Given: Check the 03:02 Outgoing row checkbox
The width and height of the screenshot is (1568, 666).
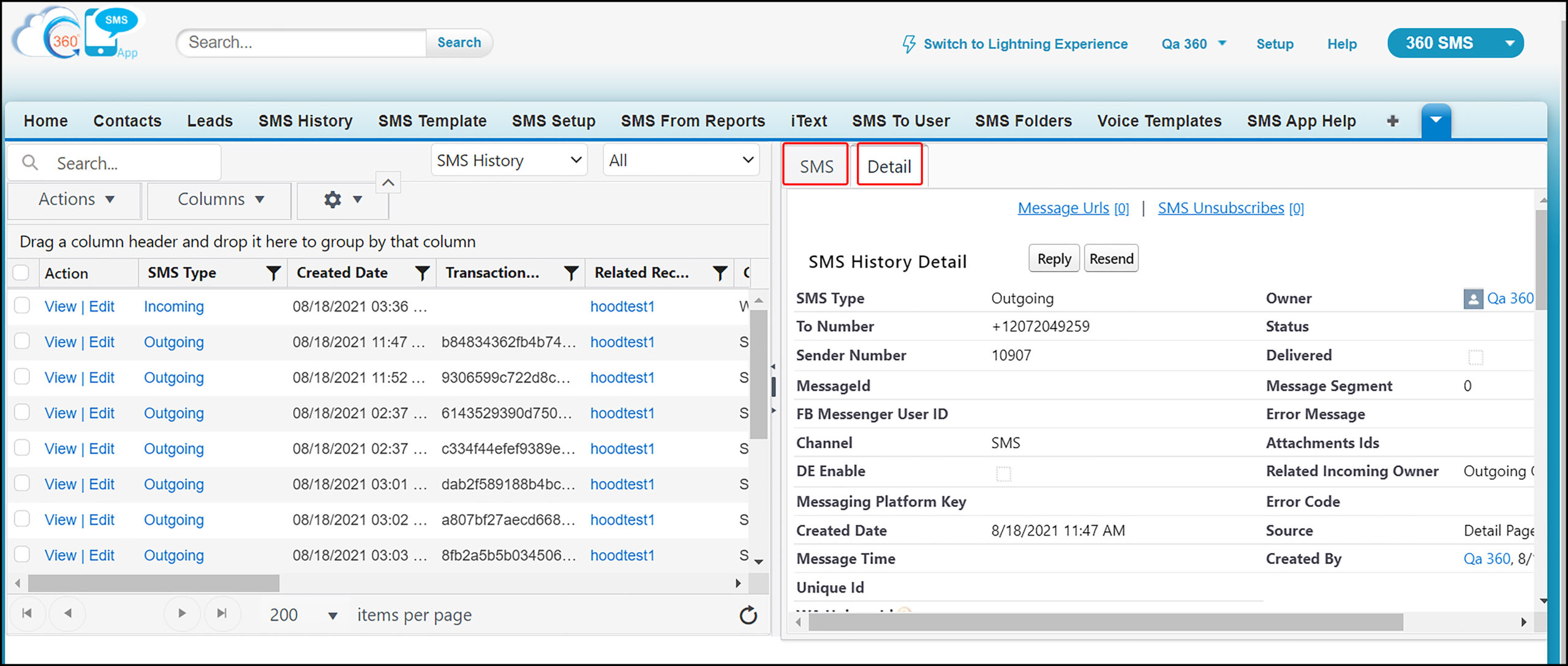Looking at the screenshot, I should point(22,518).
